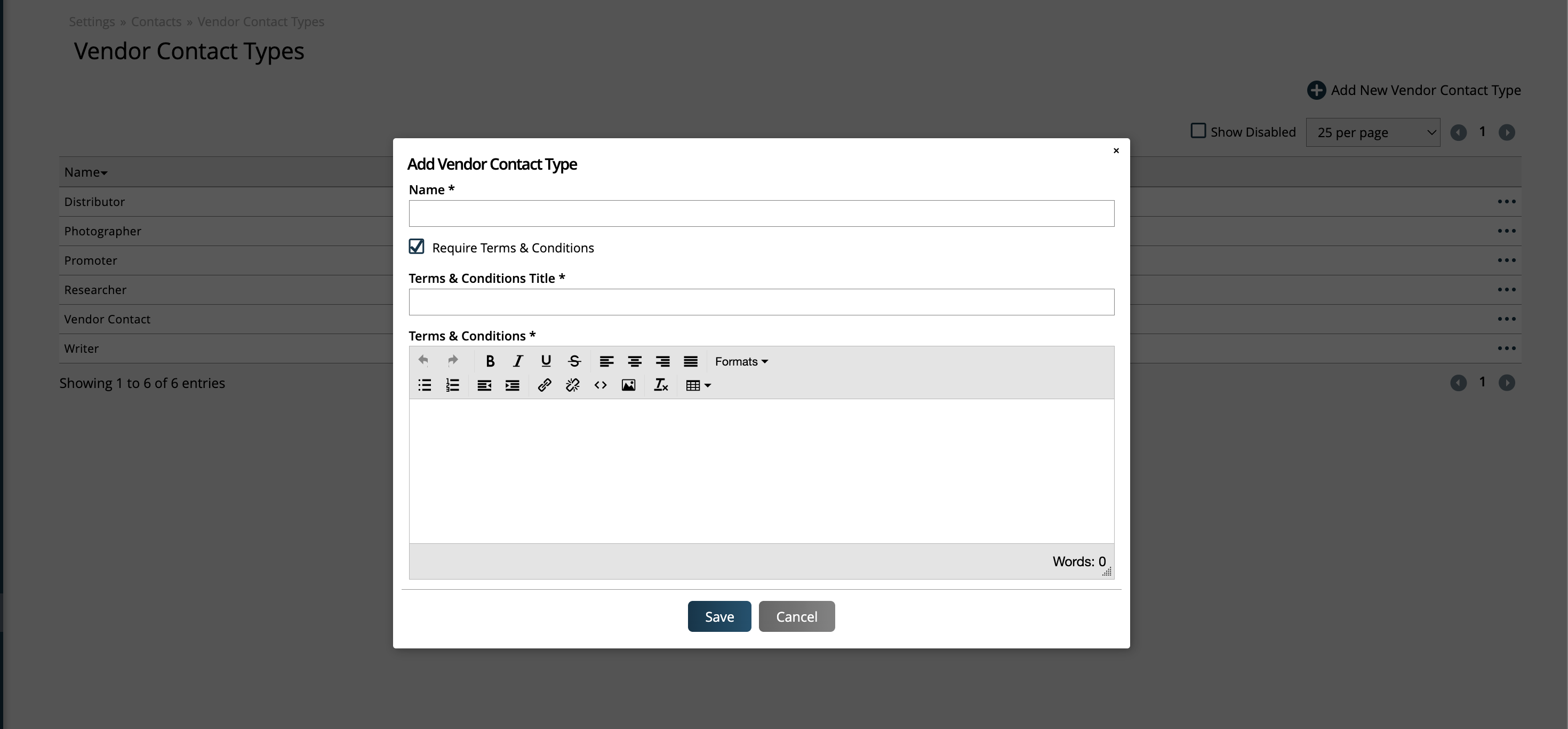1568x729 pixels.
Task: Click the Insert/edit link icon
Action: click(x=545, y=385)
